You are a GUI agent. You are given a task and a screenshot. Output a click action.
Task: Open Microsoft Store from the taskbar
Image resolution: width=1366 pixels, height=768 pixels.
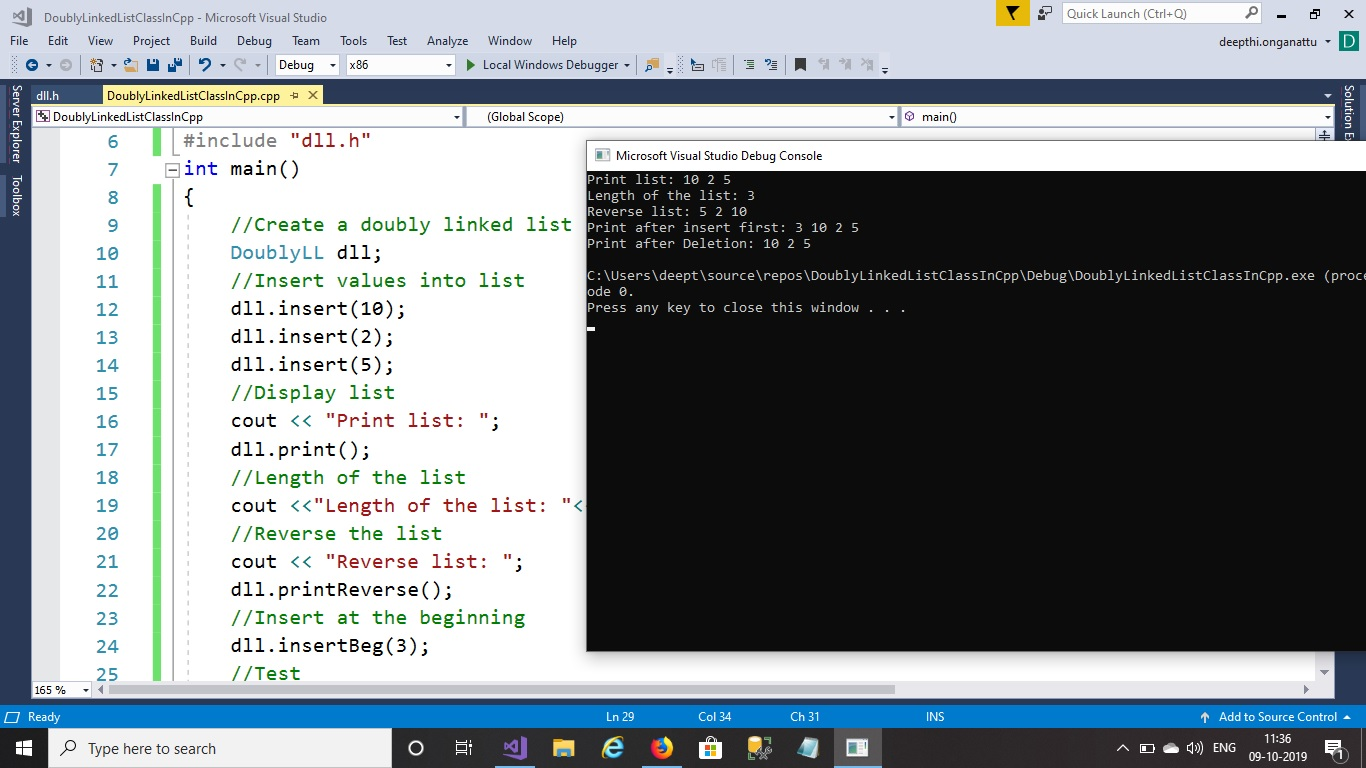(x=710, y=748)
